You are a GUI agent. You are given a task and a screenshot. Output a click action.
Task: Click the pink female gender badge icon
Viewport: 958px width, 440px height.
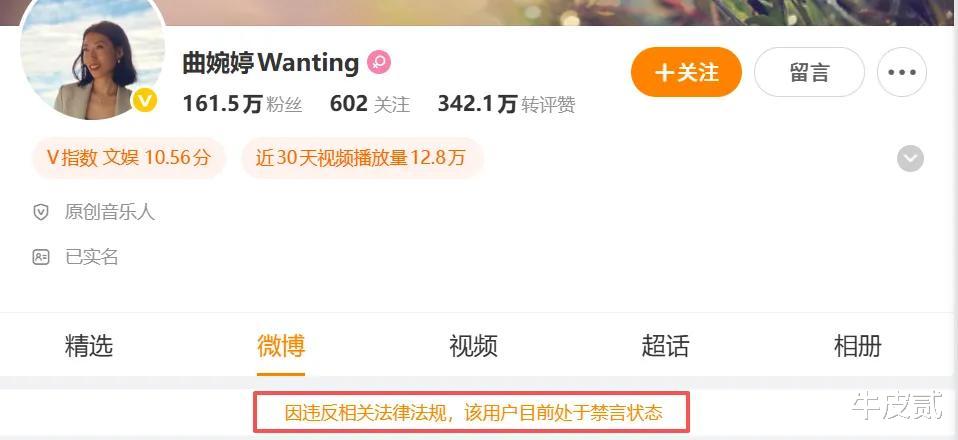coord(379,62)
